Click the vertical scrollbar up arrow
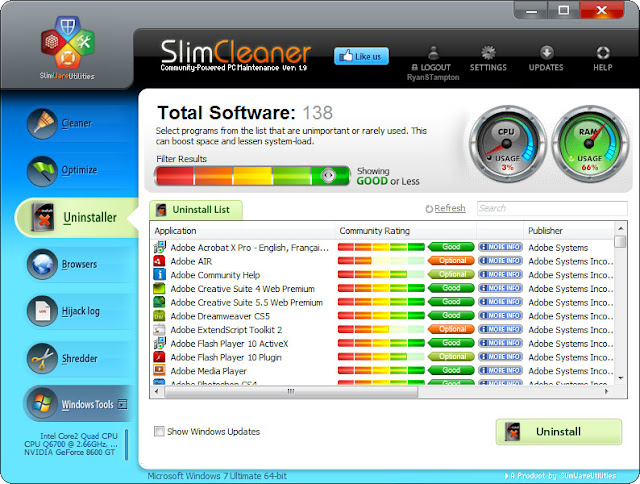The image size is (640, 484). pos(620,229)
